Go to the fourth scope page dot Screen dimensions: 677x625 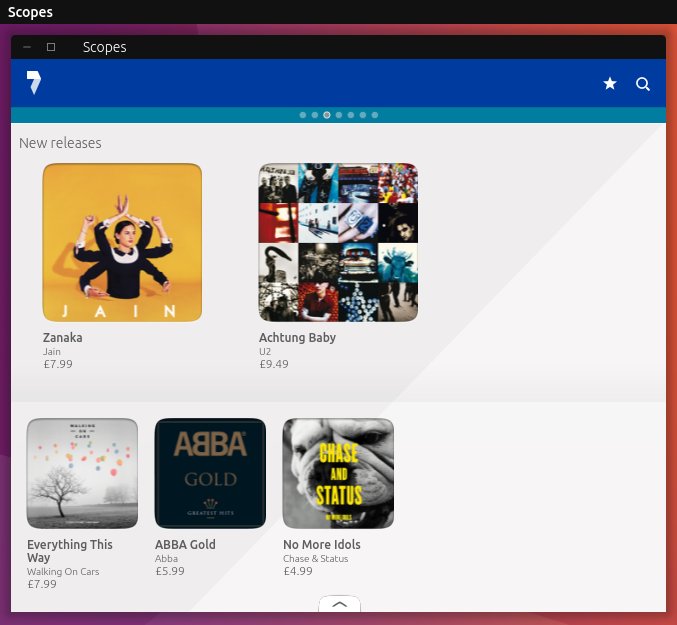pos(339,115)
